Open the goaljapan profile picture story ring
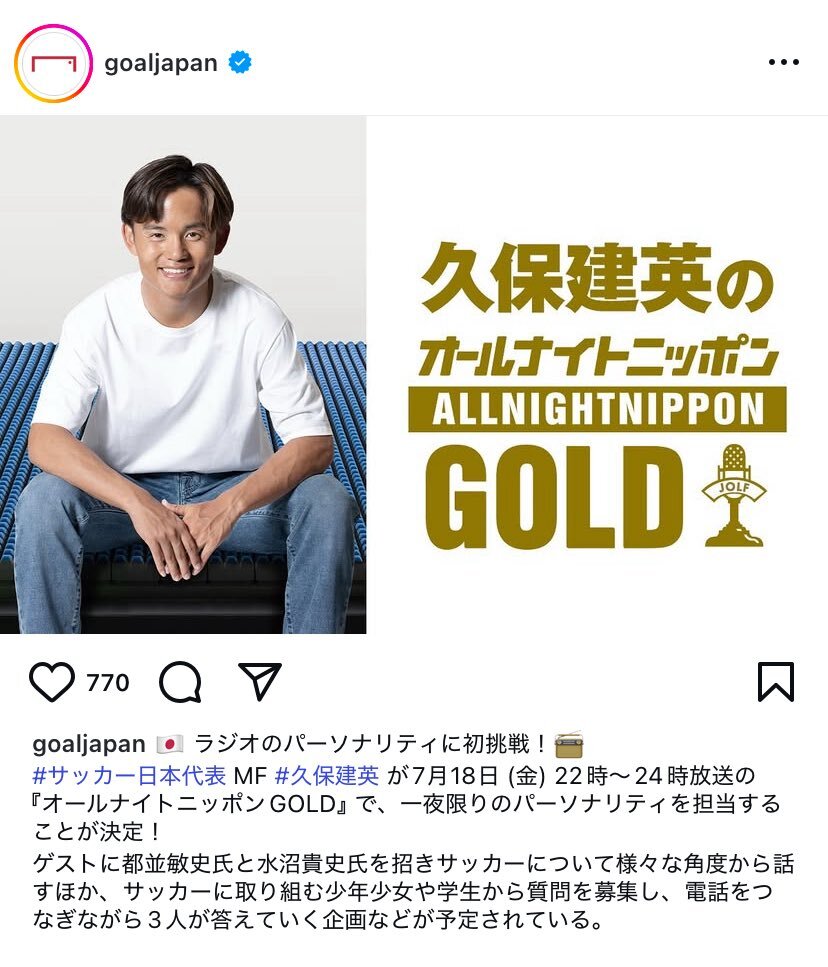 tap(54, 63)
